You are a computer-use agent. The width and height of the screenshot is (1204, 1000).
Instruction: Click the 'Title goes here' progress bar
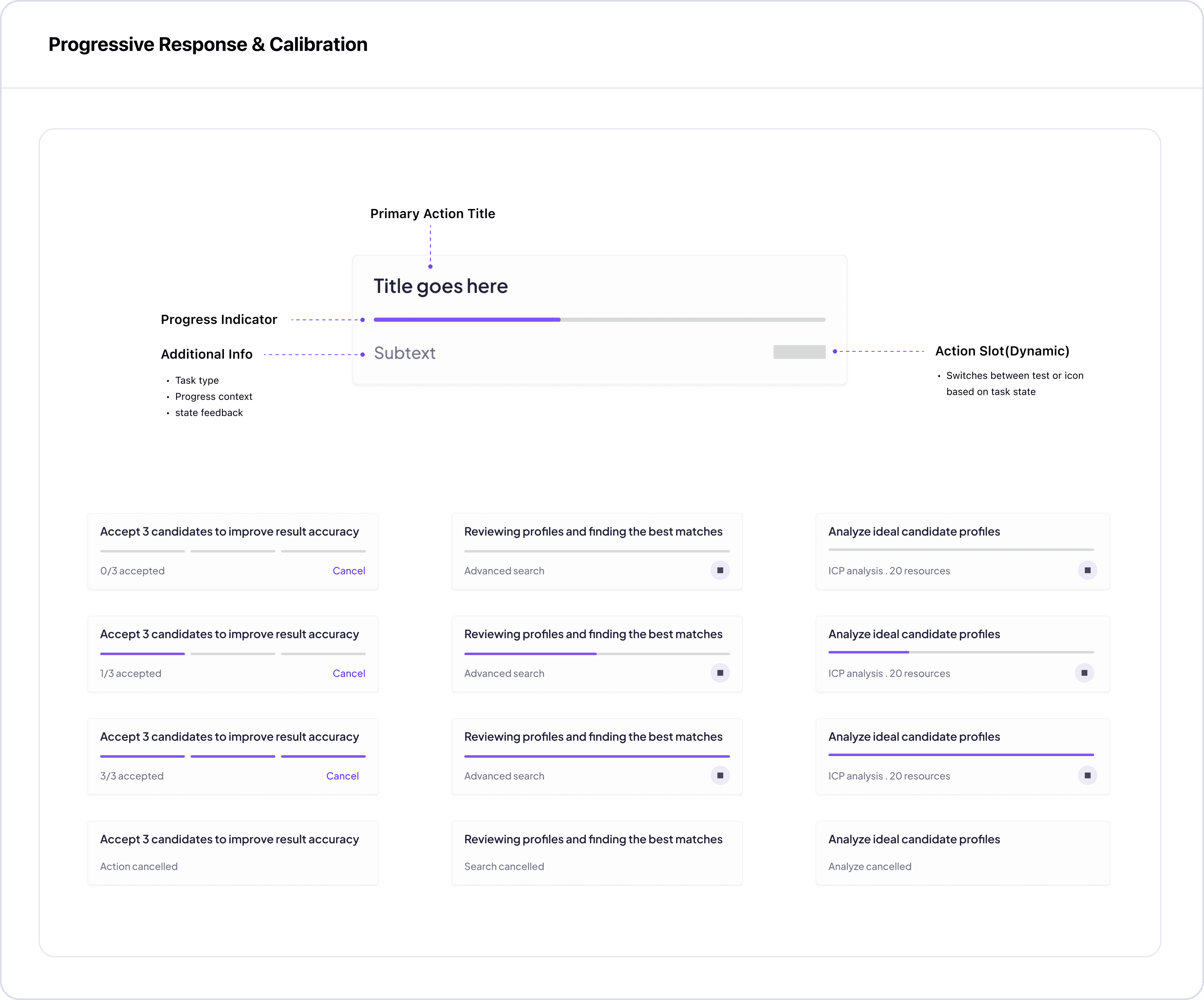[x=599, y=319]
